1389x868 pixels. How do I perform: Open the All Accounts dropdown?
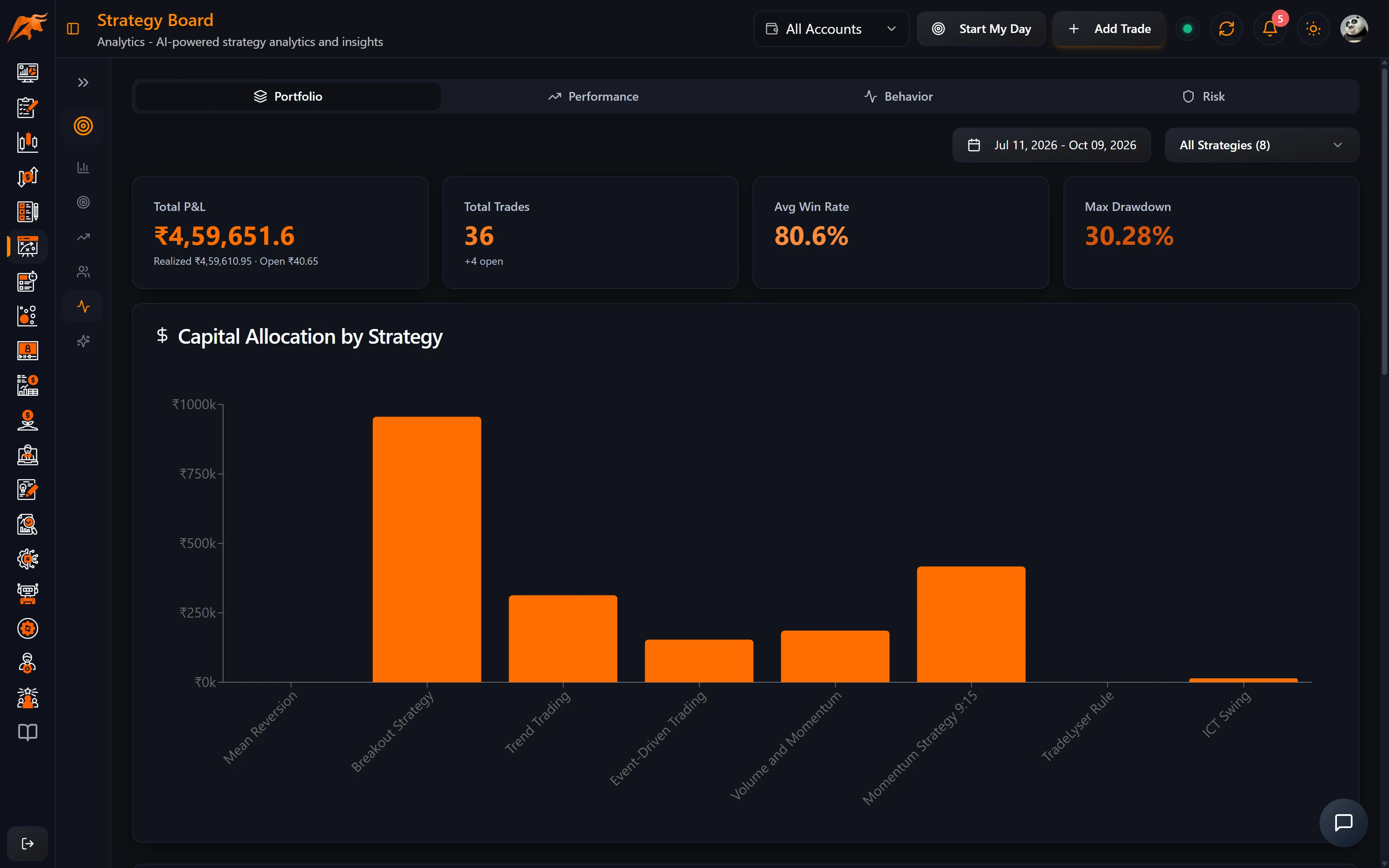831,29
